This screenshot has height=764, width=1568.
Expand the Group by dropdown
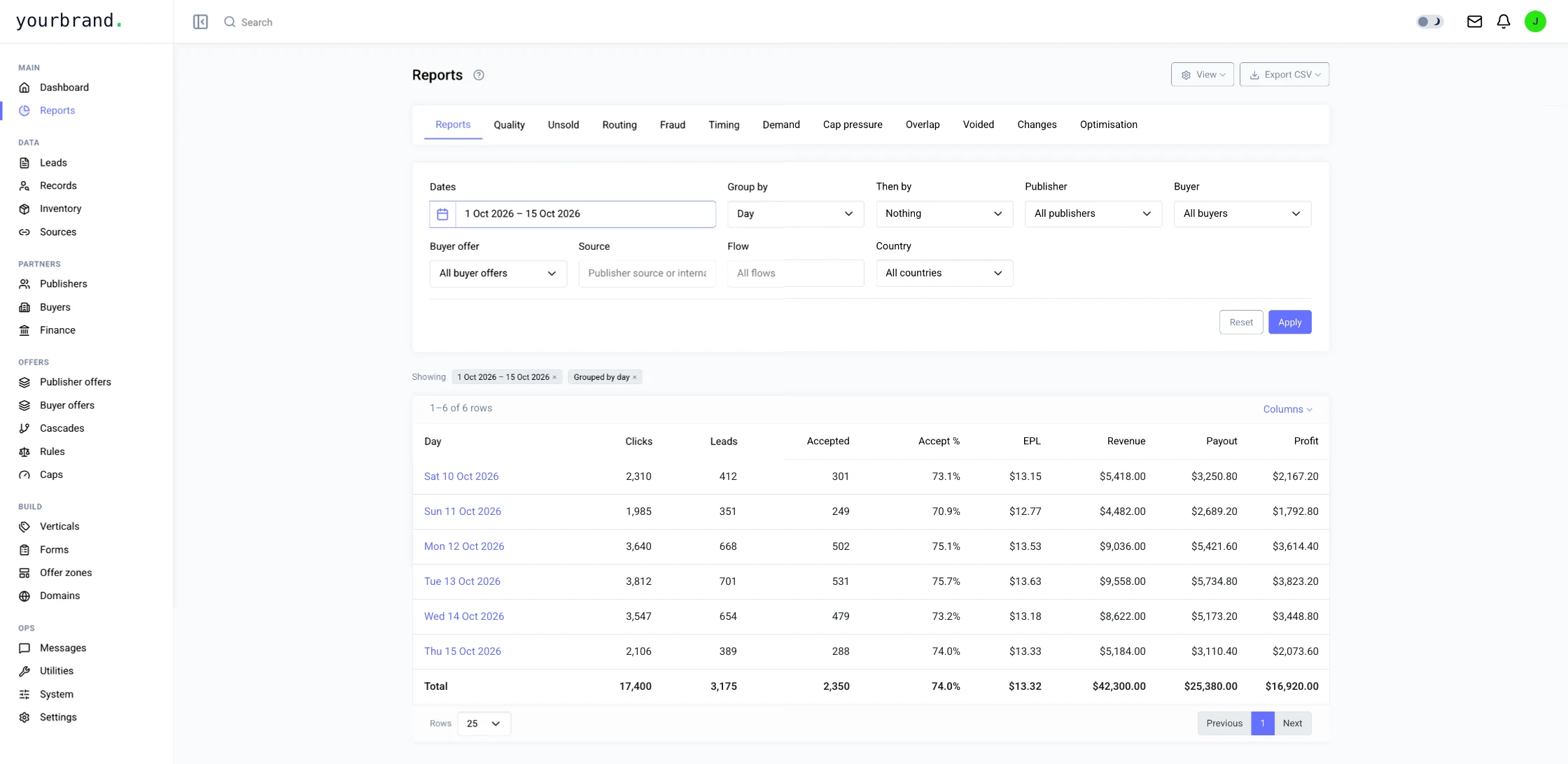pos(795,214)
